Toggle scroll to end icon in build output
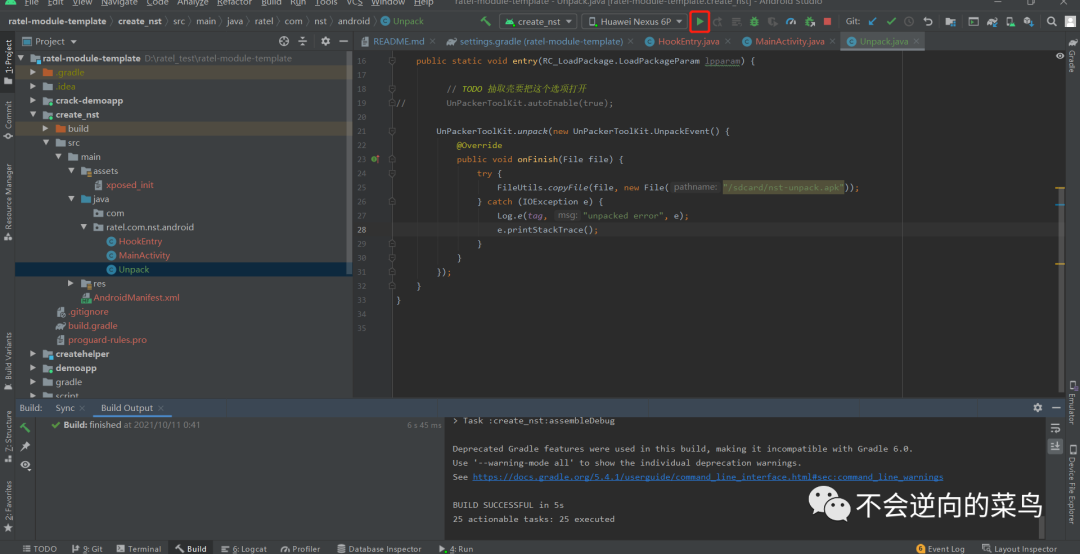Screen dimensions: 1080x554 click(1055, 447)
